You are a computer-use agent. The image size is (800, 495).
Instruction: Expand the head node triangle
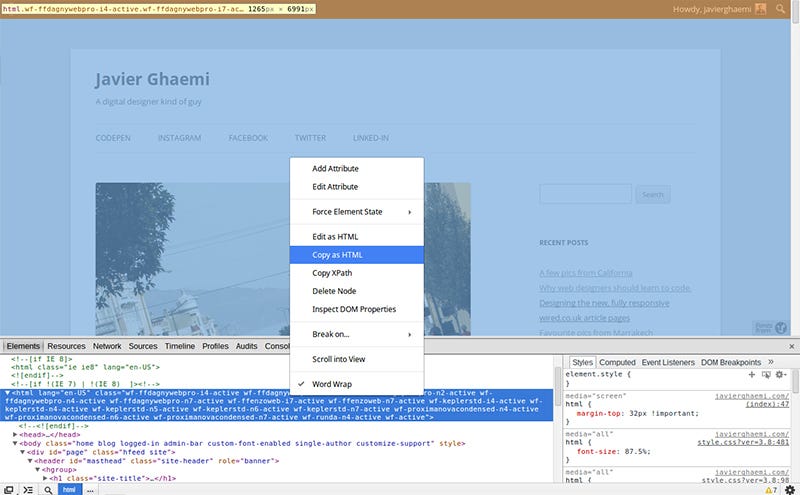pos(15,435)
